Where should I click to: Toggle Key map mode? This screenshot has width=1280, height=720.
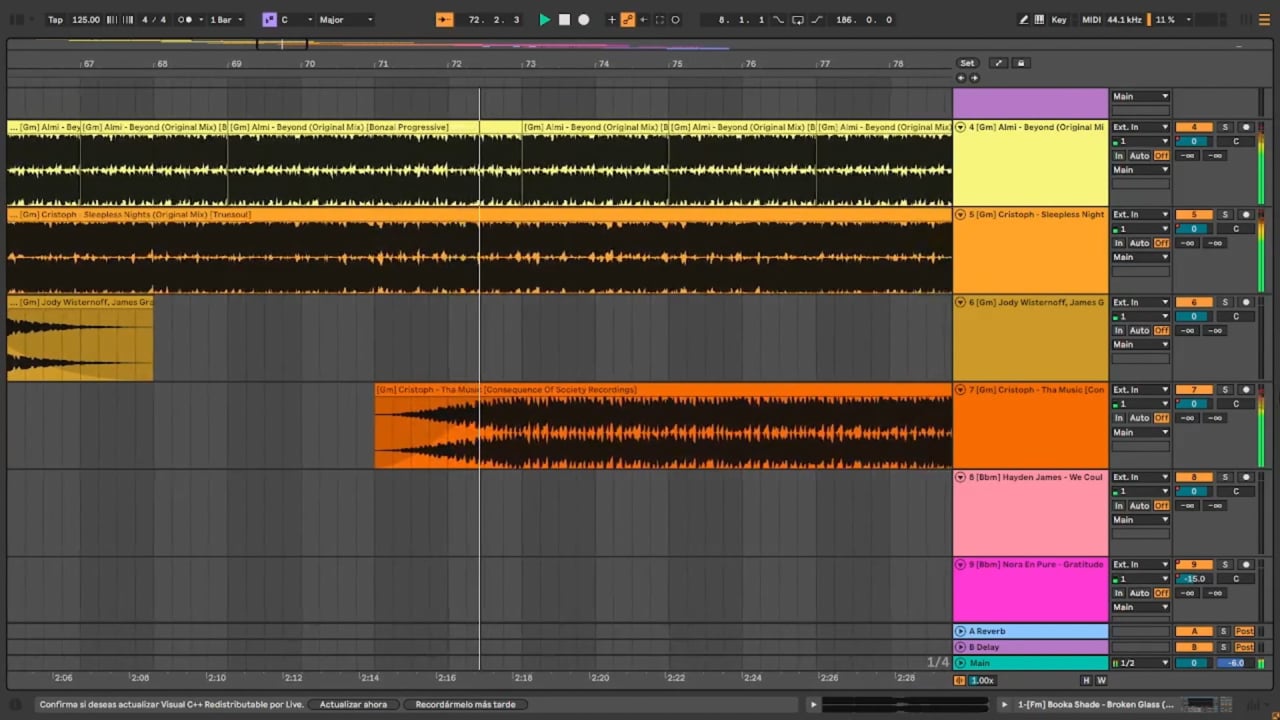[x=1059, y=19]
